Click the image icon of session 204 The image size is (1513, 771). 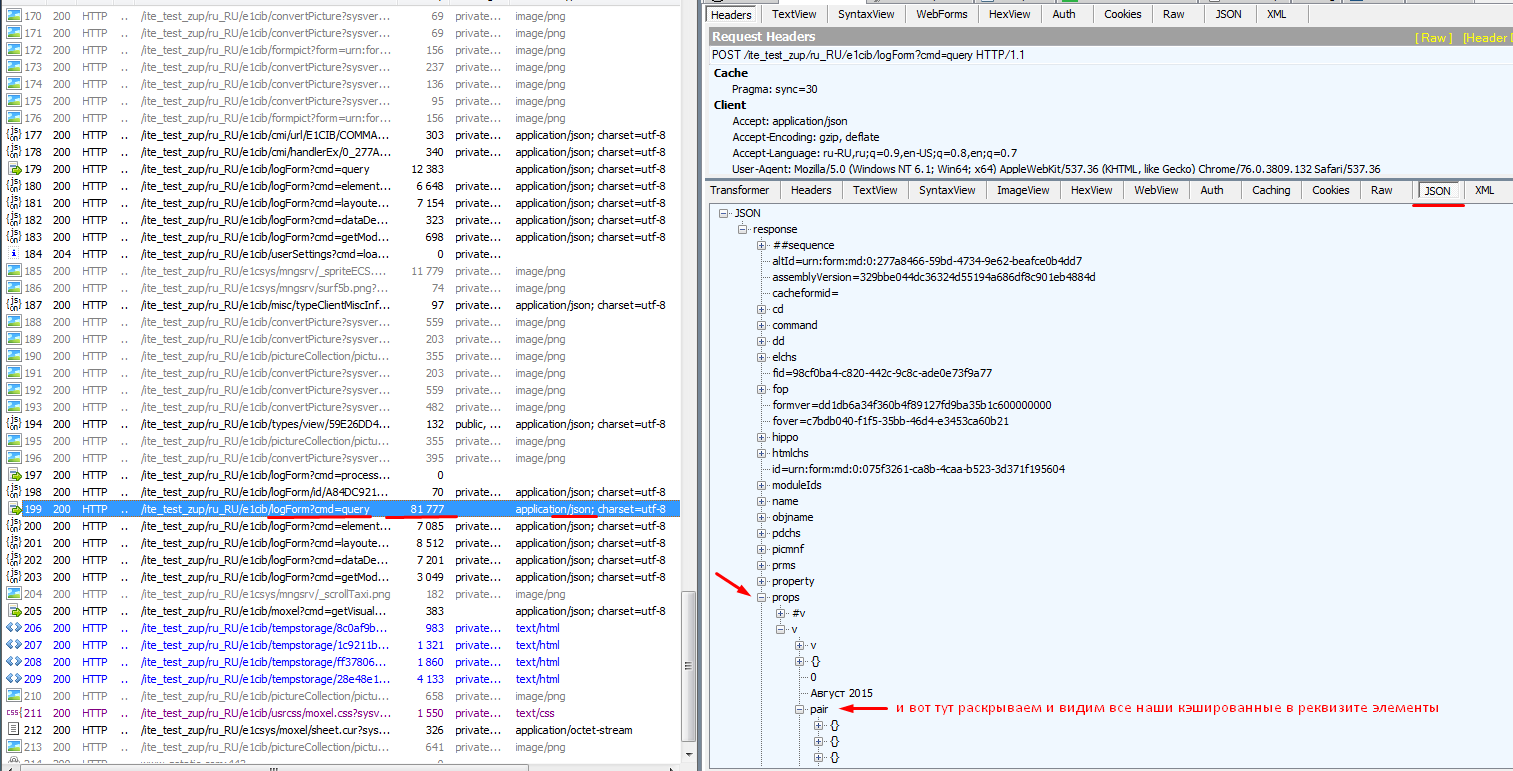14,594
